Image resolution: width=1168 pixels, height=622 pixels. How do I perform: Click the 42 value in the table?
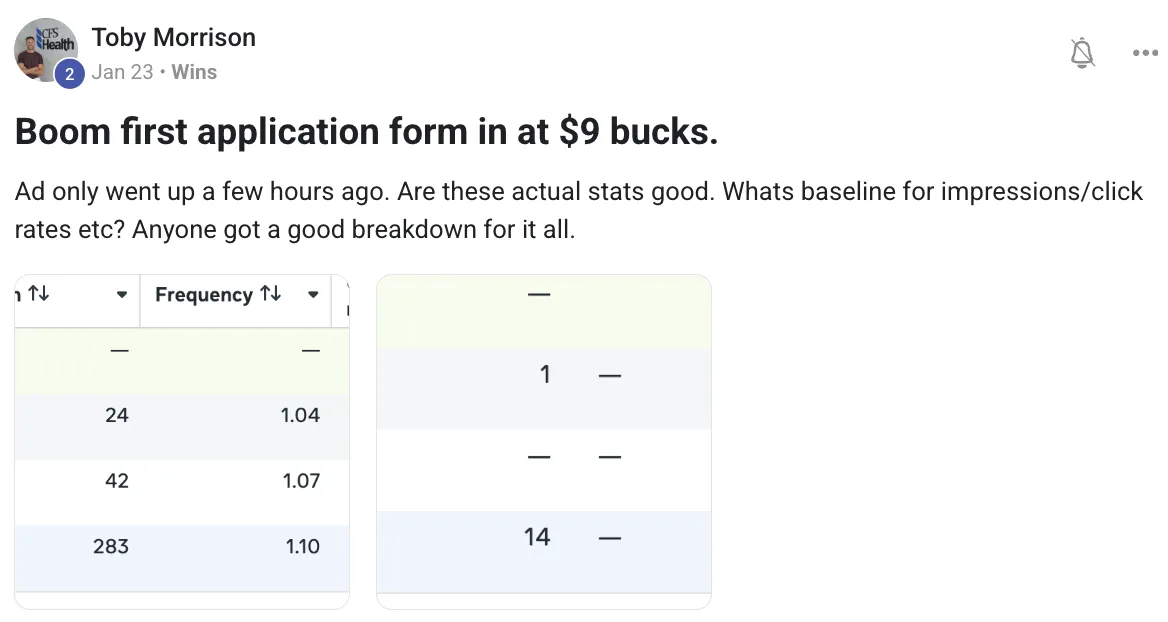[116, 481]
